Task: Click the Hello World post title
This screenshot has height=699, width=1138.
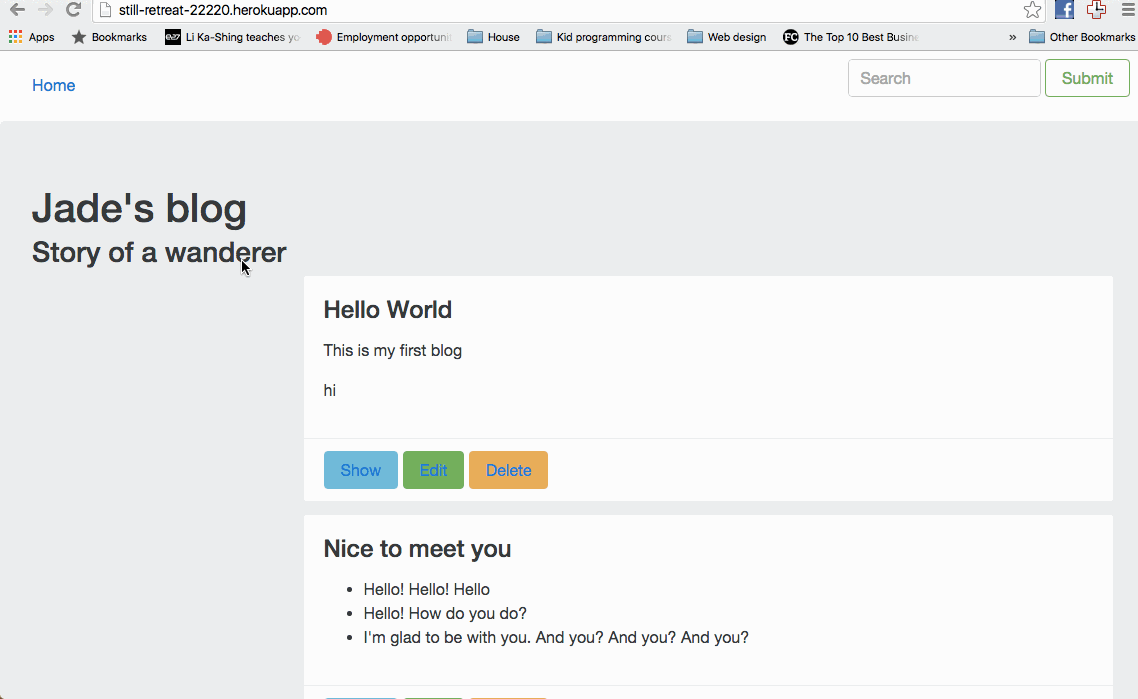Action: click(388, 310)
